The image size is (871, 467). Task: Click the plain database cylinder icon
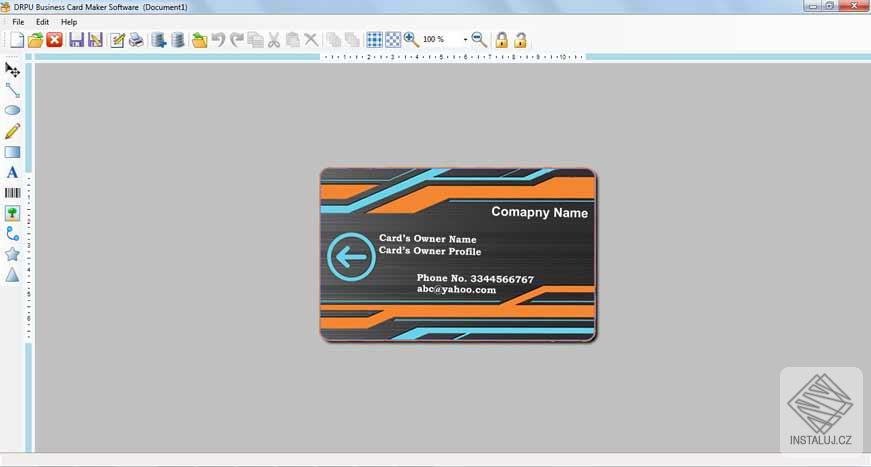pyautogui.click(x=178, y=40)
